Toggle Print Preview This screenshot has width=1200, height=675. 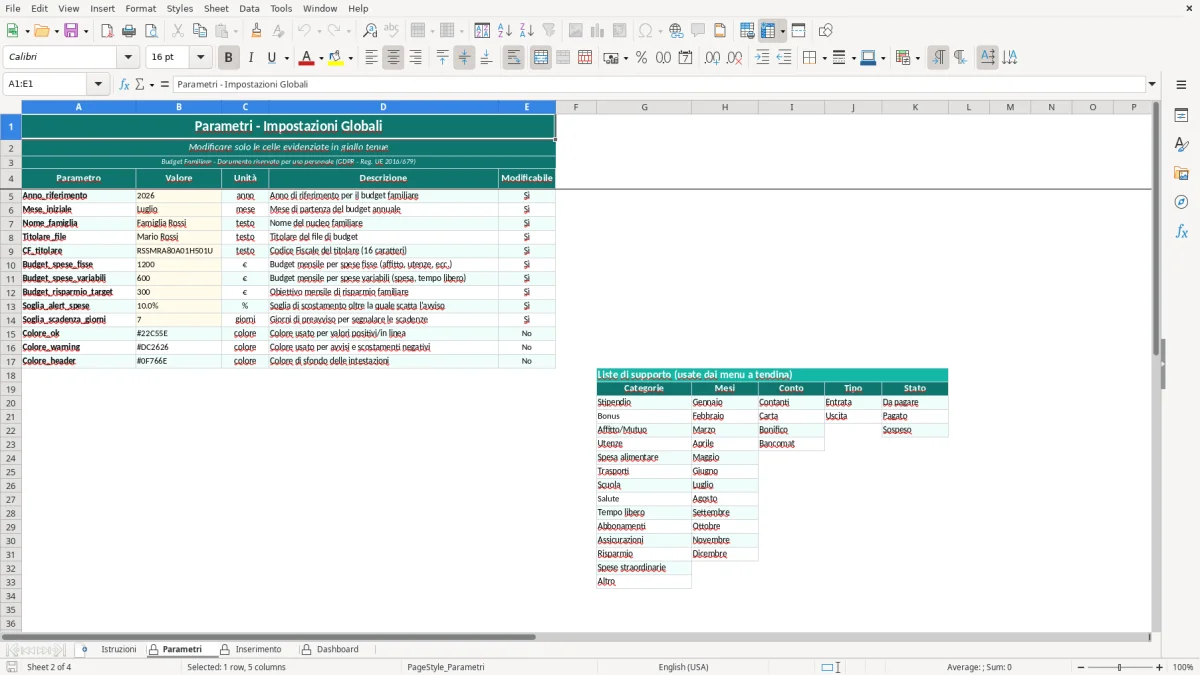(151, 31)
